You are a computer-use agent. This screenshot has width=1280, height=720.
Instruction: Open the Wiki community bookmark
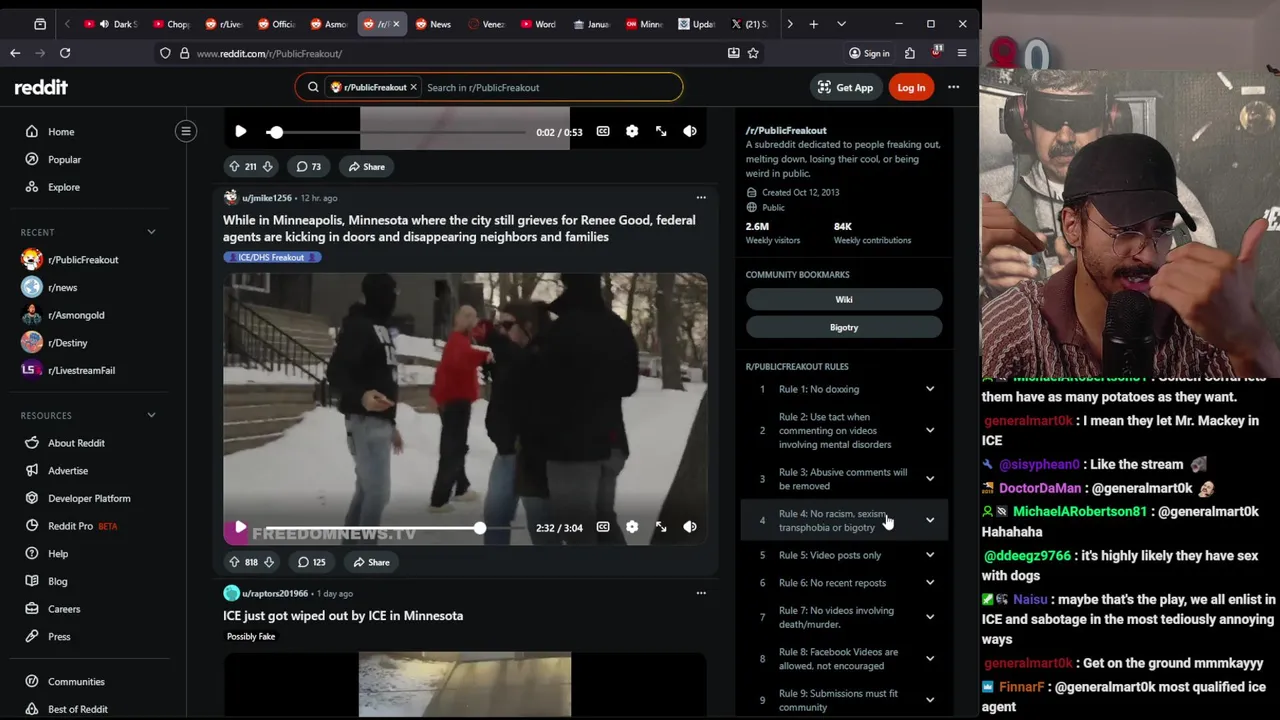click(x=844, y=299)
